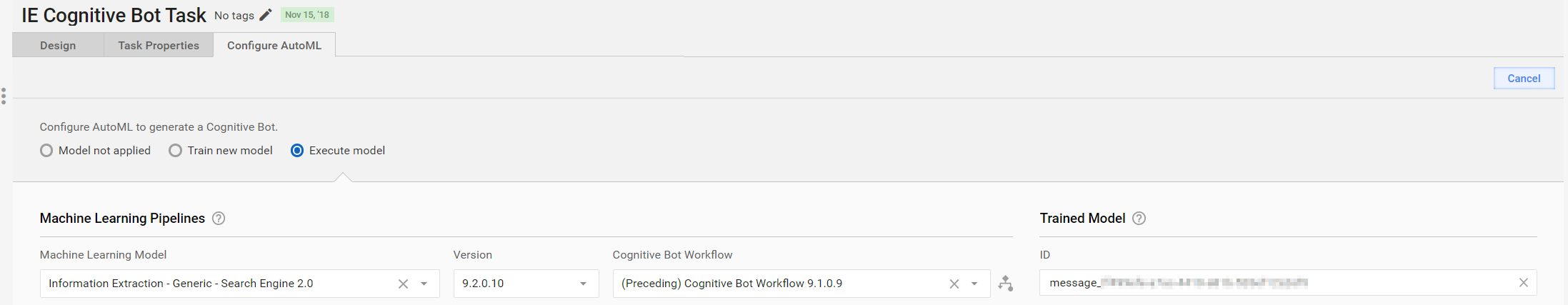Click the Nov 15, '18 date badge

click(x=307, y=15)
